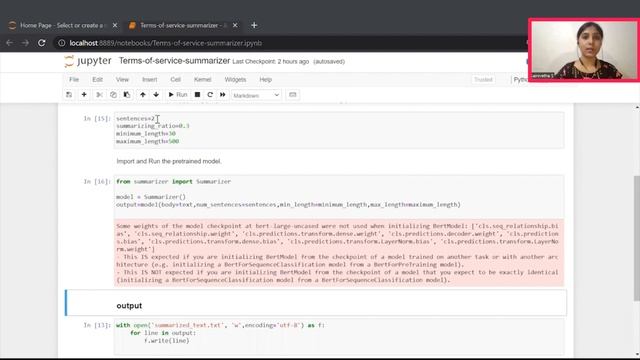Click the Trusted notebook indicator
This screenshot has width=640, height=360.
coord(483,80)
